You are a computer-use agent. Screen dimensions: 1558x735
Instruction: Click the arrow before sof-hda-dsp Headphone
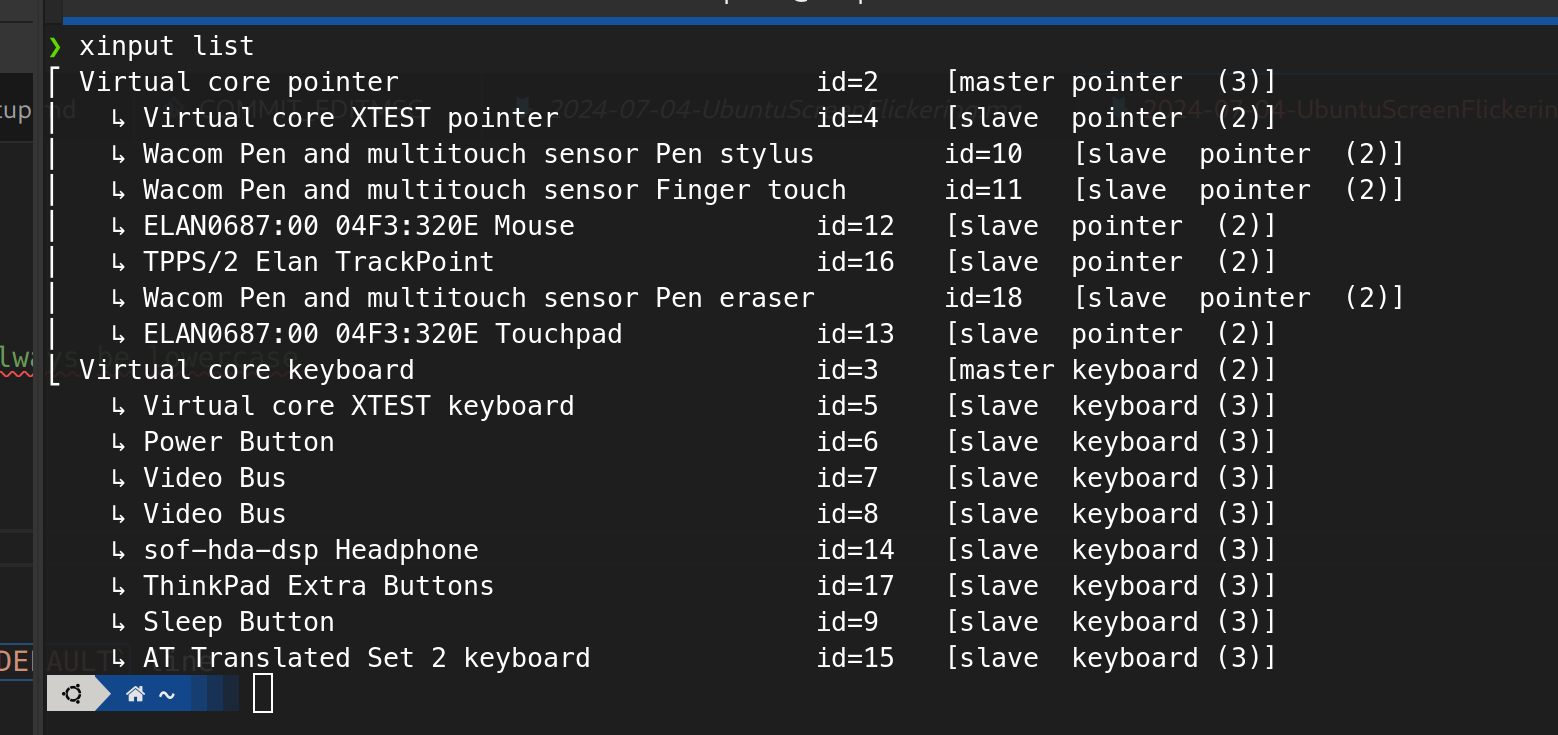point(119,551)
